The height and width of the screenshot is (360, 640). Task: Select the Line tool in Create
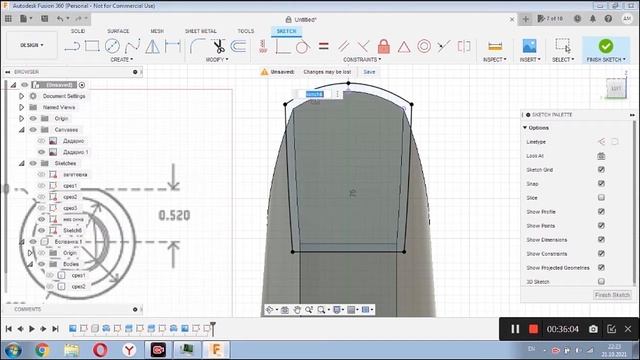[x=72, y=46]
